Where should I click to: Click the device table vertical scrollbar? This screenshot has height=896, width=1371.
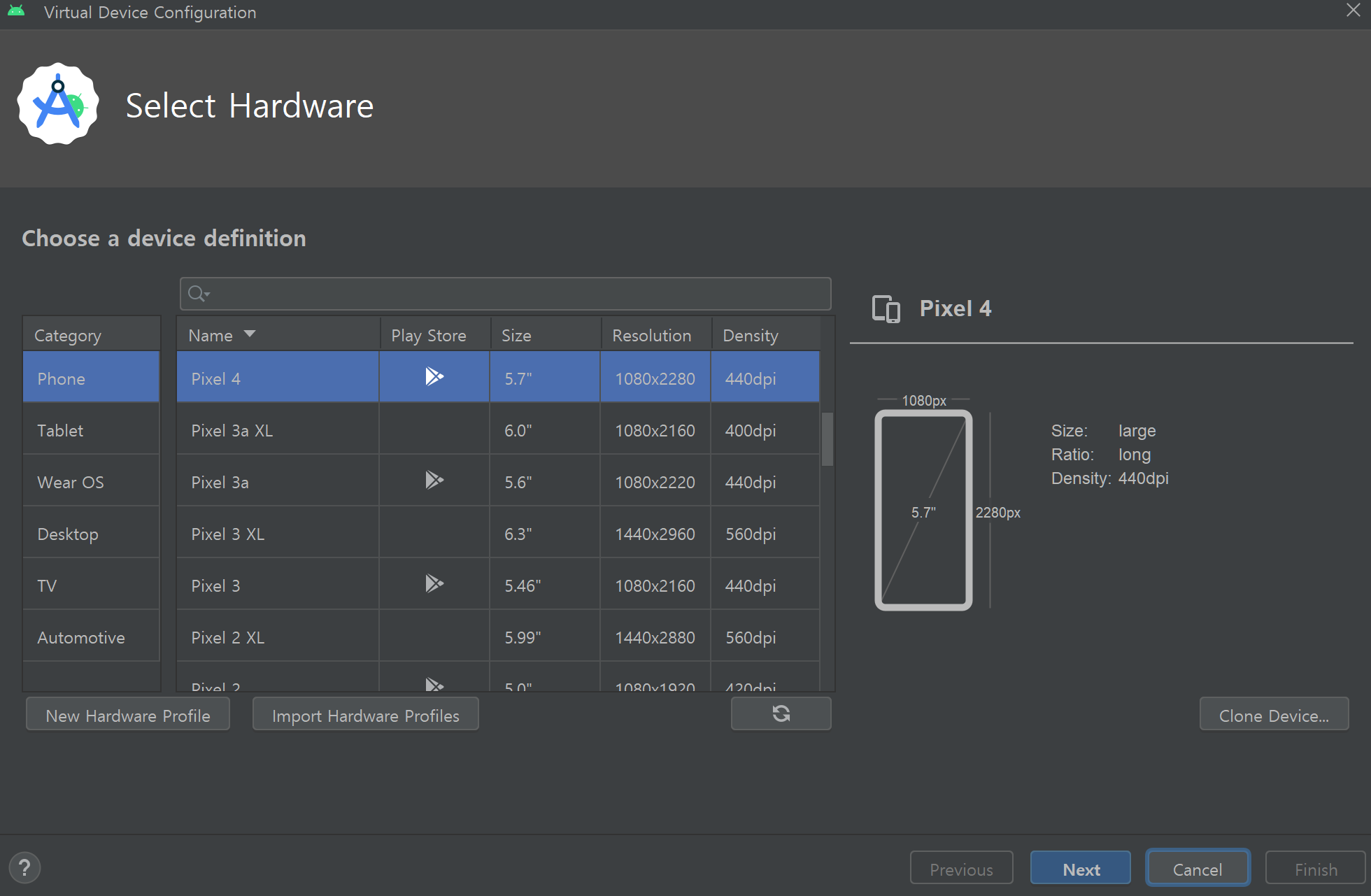pos(827,439)
